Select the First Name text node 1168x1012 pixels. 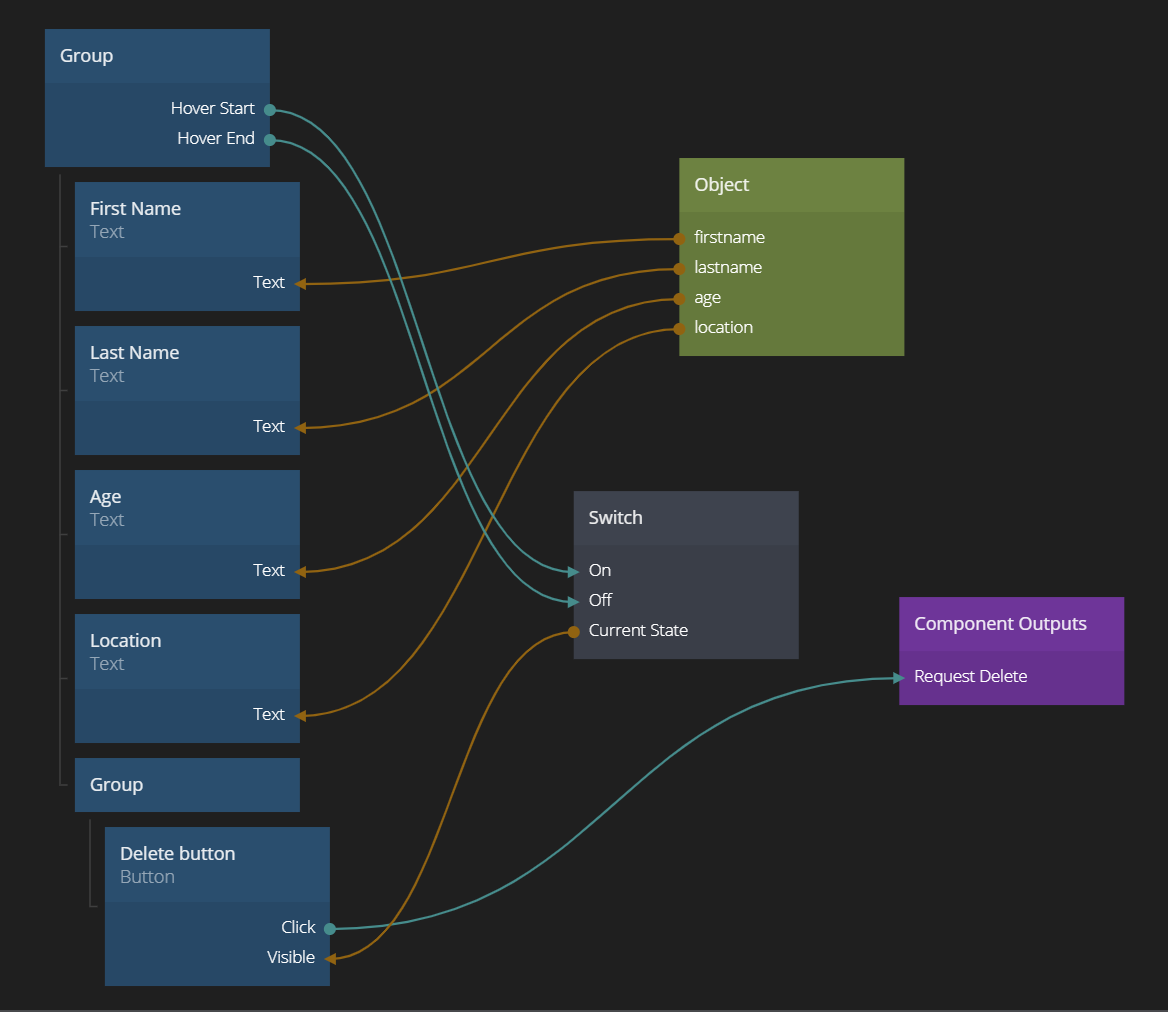coord(187,220)
